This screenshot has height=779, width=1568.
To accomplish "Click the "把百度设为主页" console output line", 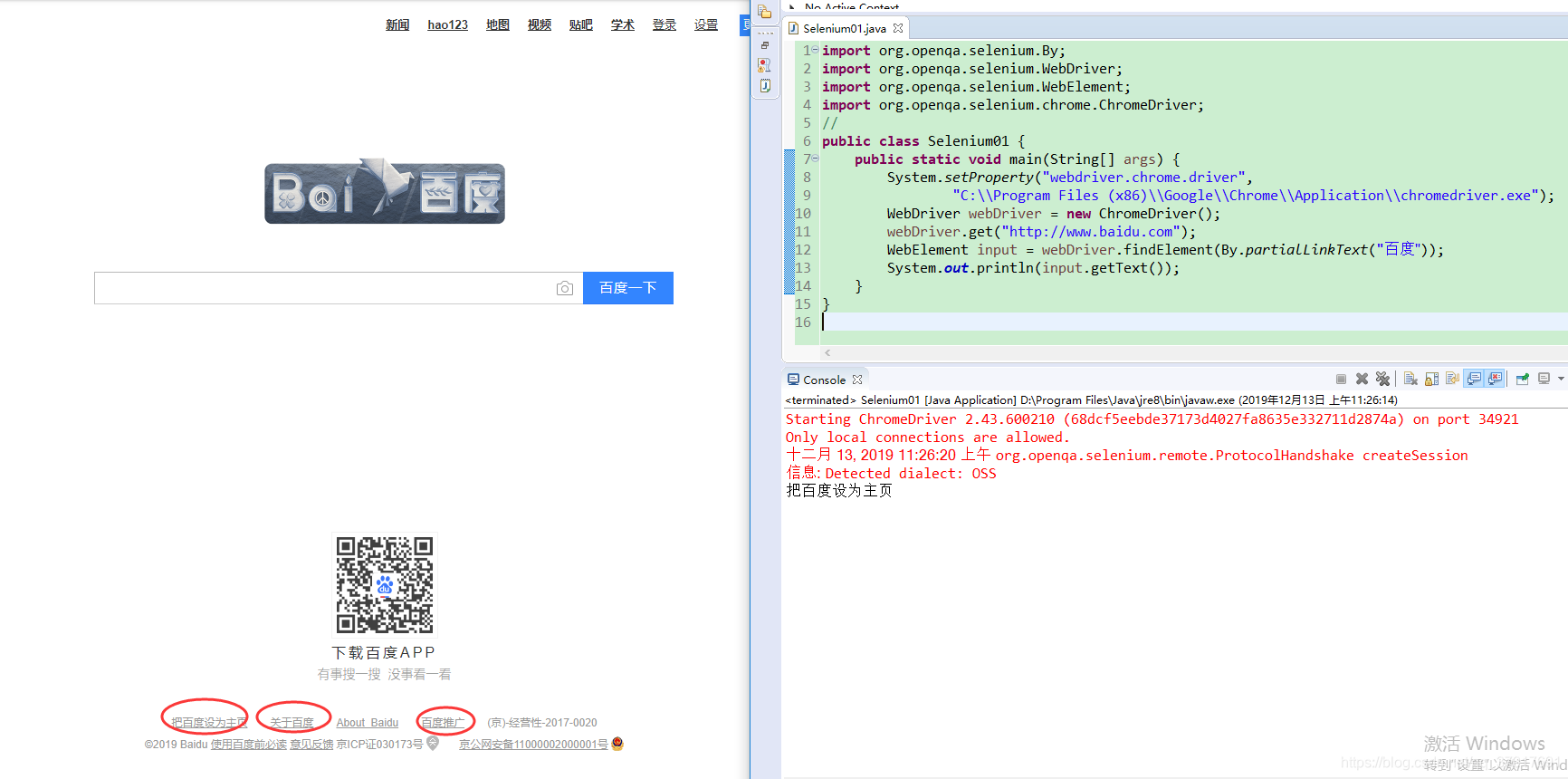I will point(839,491).
